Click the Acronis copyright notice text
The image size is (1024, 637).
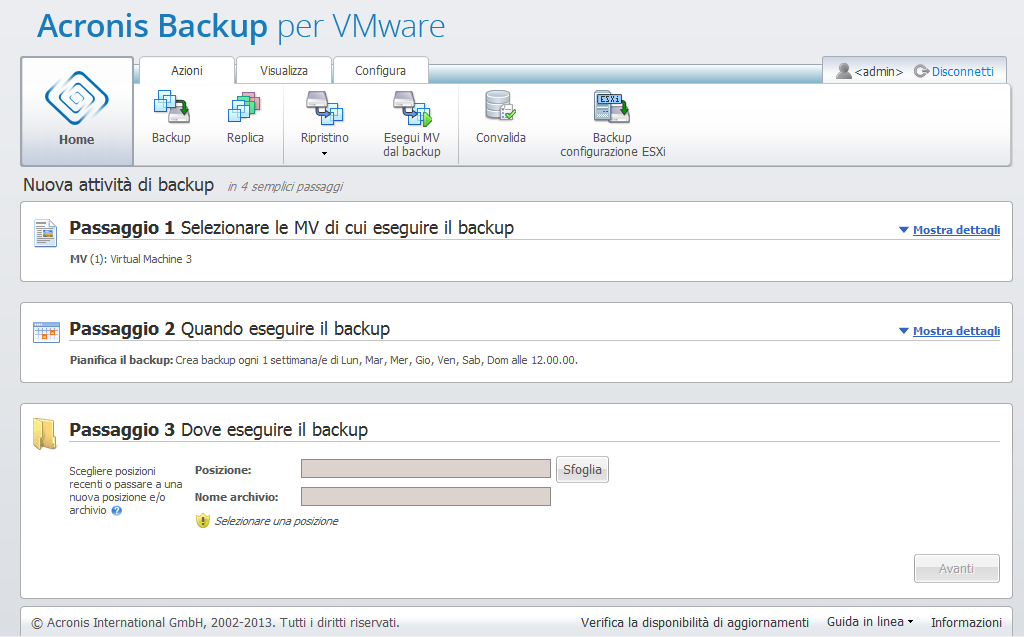click(x=216, y=623)
